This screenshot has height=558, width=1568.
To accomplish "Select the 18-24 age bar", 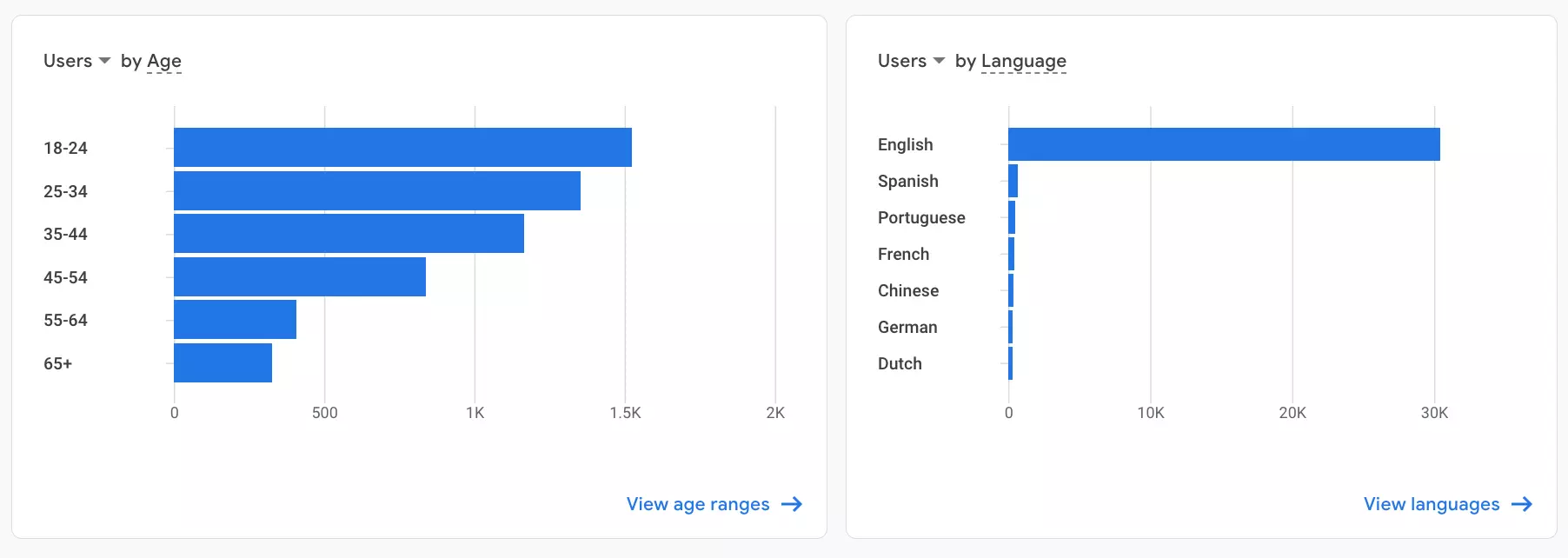I will [x=402, y=147].
